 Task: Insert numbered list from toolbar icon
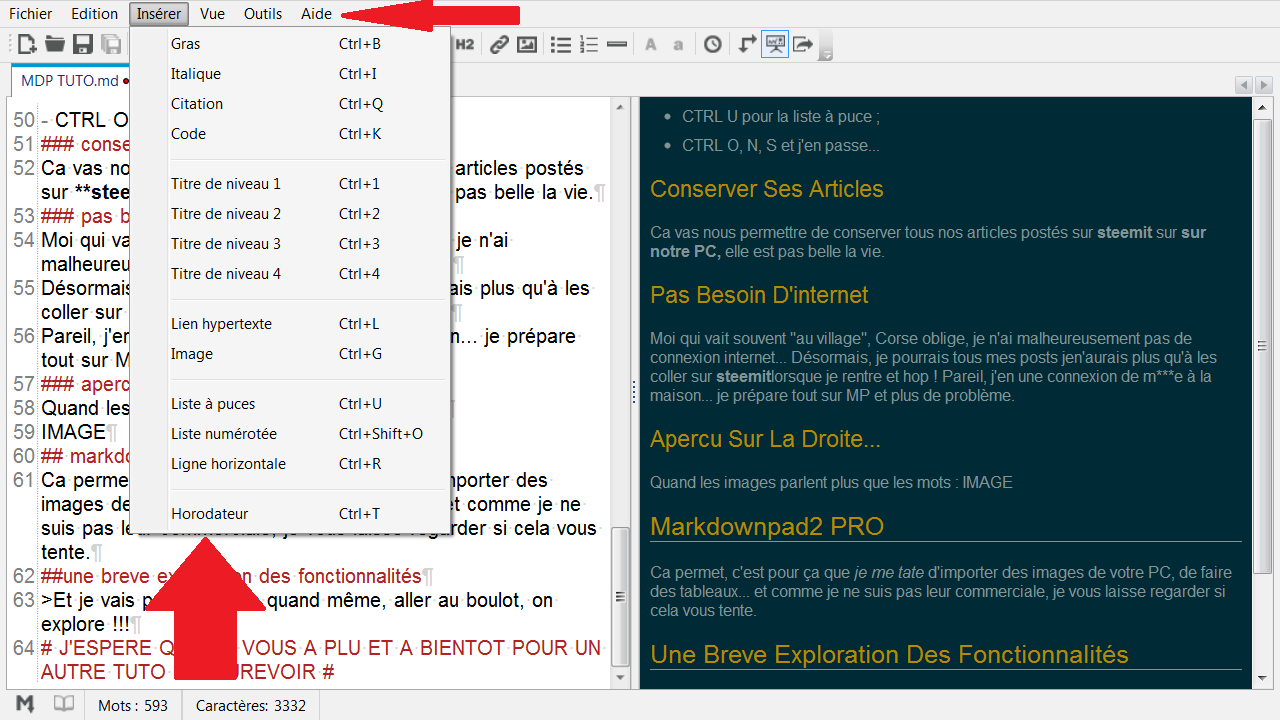pos(589,44)
